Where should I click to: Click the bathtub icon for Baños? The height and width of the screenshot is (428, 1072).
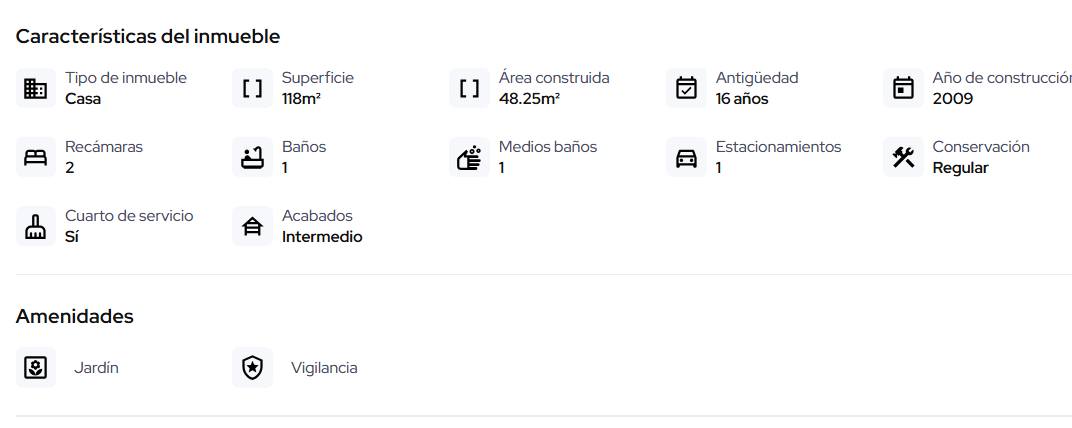click(253, 157)
